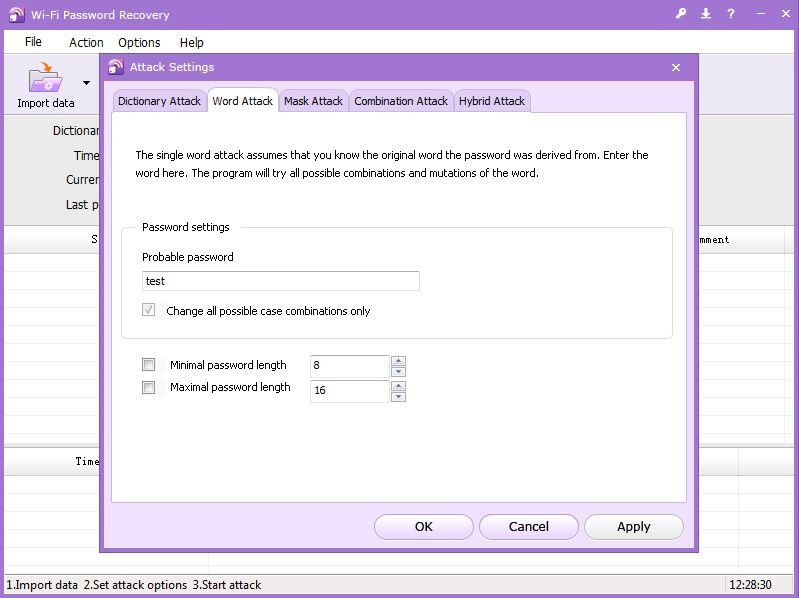Click the Import data folder icon
This screenshot has height=598, width=799.
coord(45,77)
